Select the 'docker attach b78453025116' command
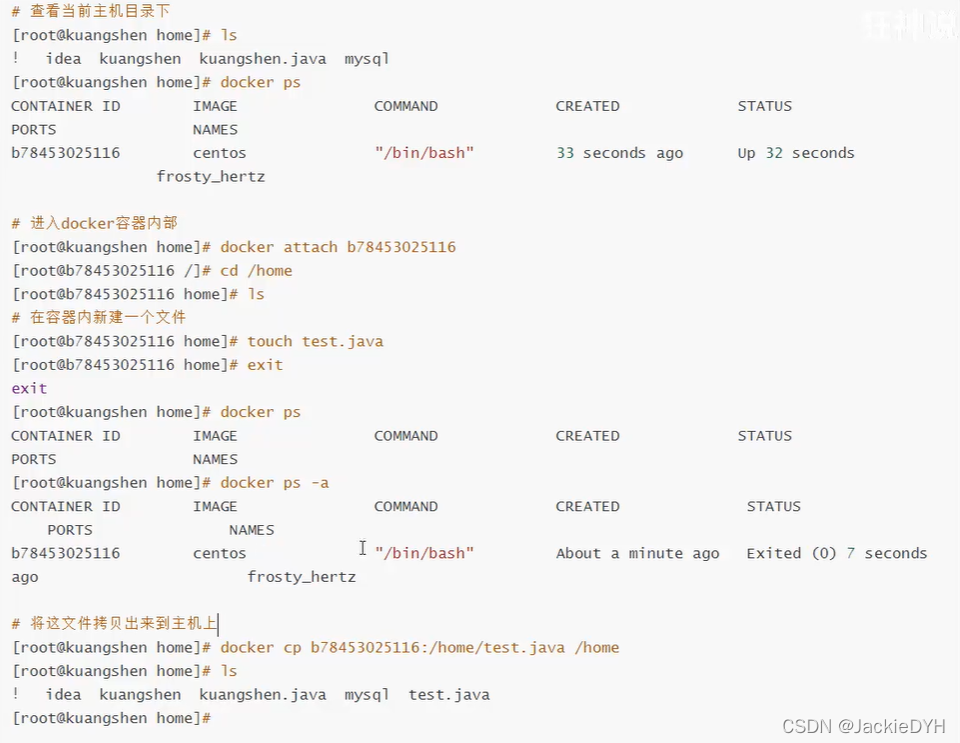Viewport: 960px width, 743px height. point(338,247)
